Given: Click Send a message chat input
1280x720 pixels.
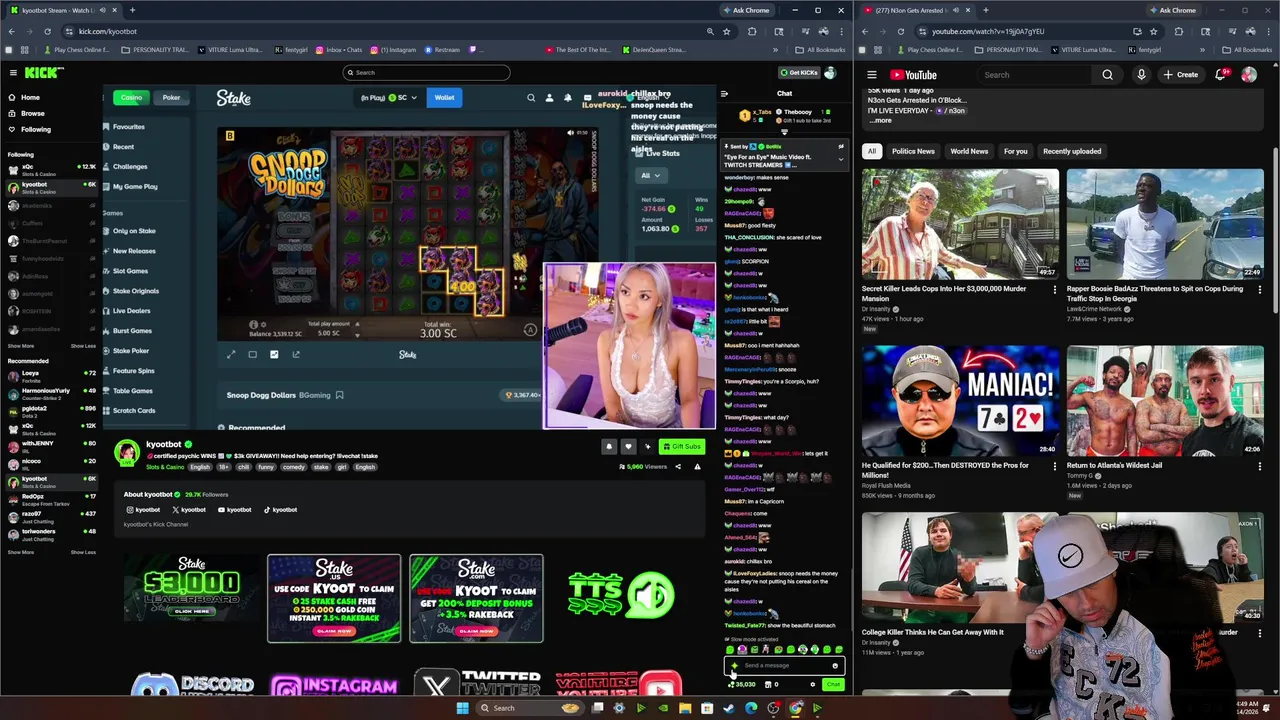Looking at the screenshot, I should (785, 665).
